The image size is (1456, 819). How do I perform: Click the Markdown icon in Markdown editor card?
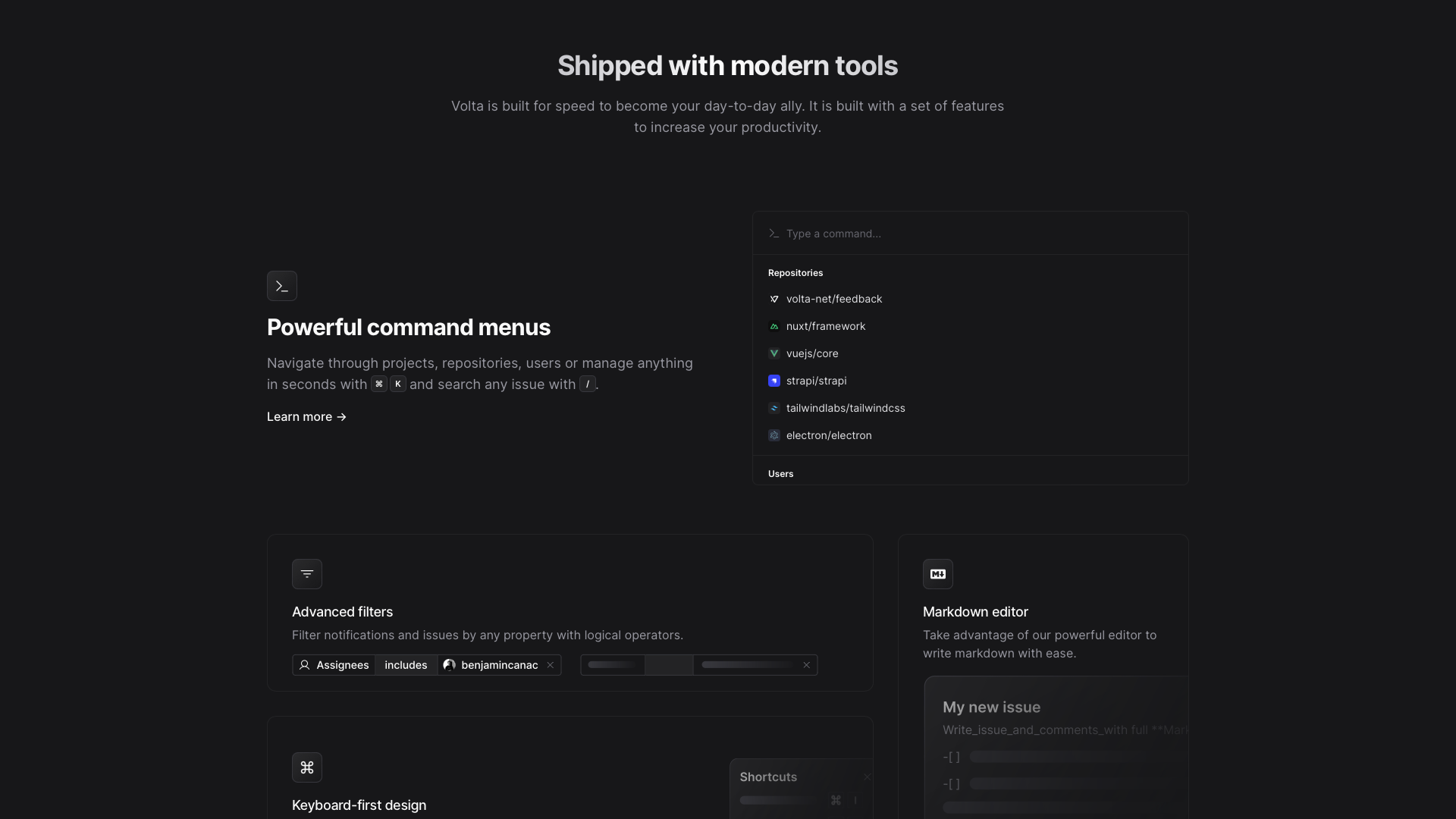tap(938, 574)
